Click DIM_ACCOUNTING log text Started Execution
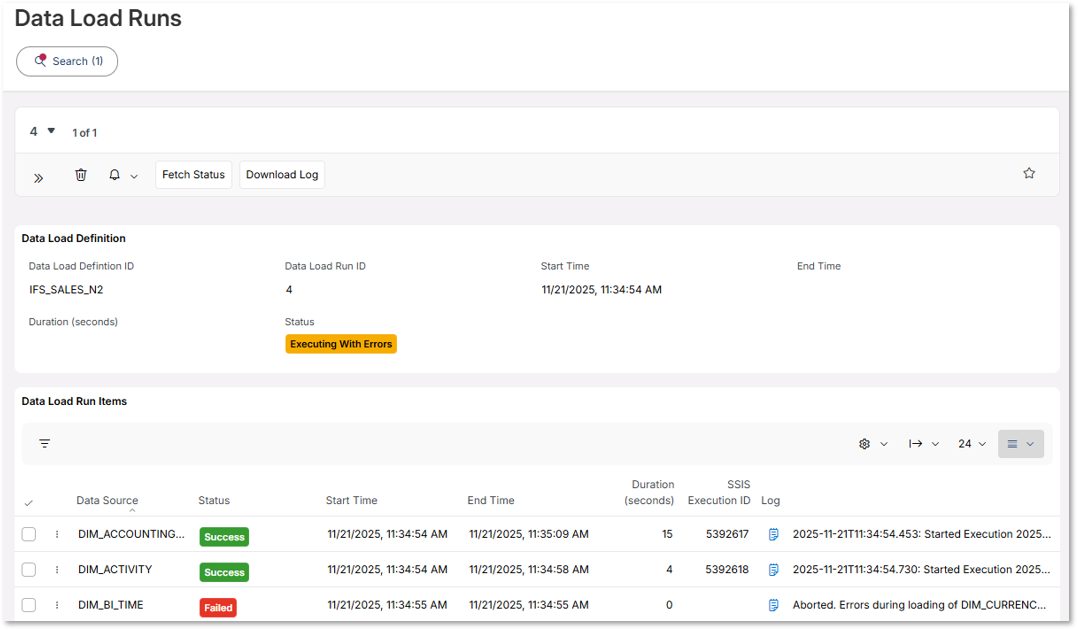Screen dimensions: 1078x630 pyautogui.click(x=922, y=534)
